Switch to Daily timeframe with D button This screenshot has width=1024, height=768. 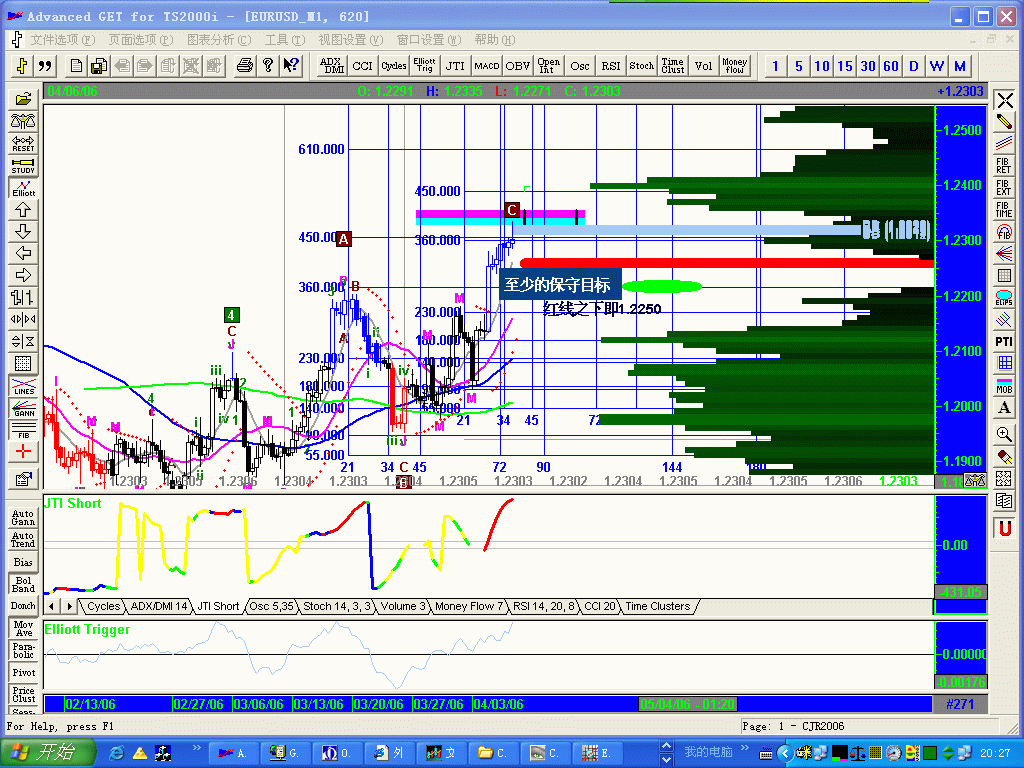click(x=913, y=66)
